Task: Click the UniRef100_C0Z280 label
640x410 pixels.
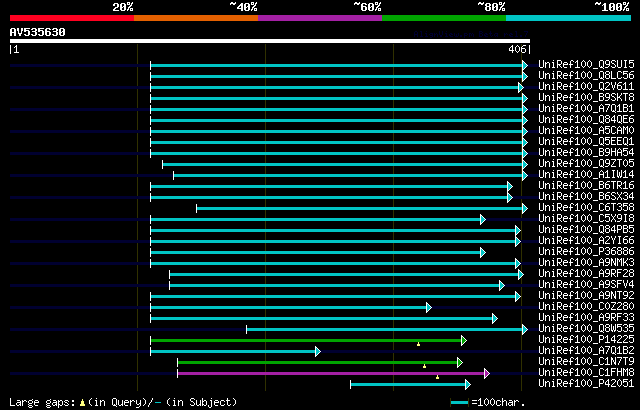Action: point(586,307)
